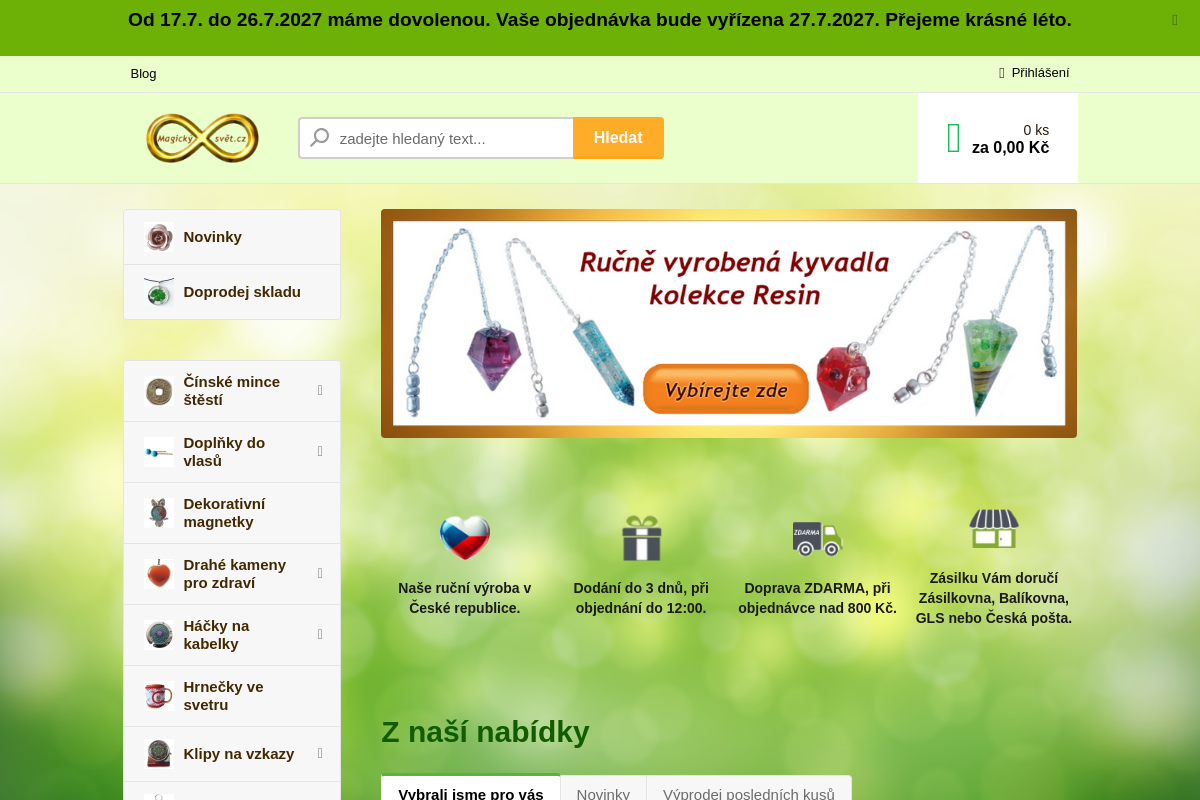Click the gift box delivery icon

(x=641, y=538)
